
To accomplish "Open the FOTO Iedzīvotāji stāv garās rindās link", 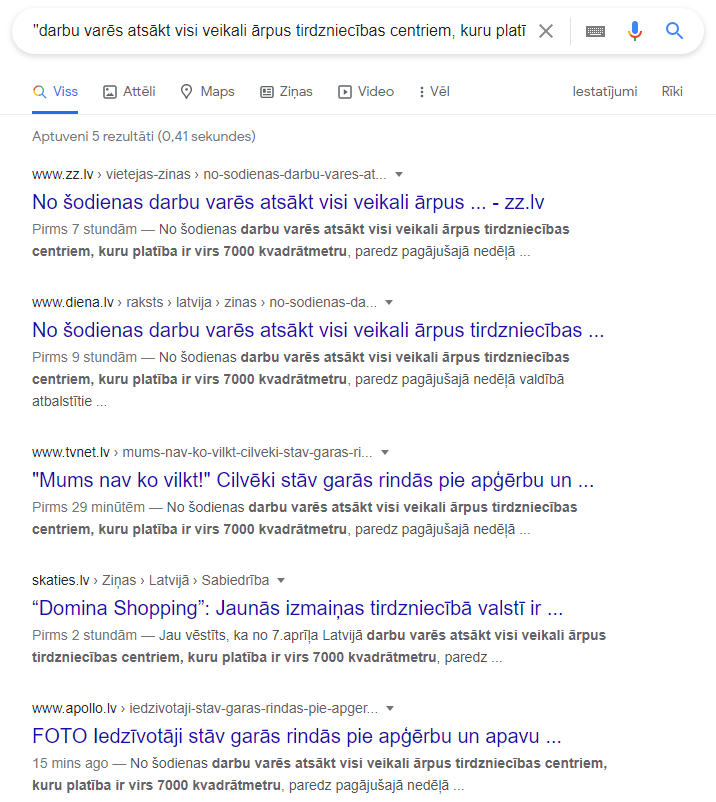I will coord(297,736).
